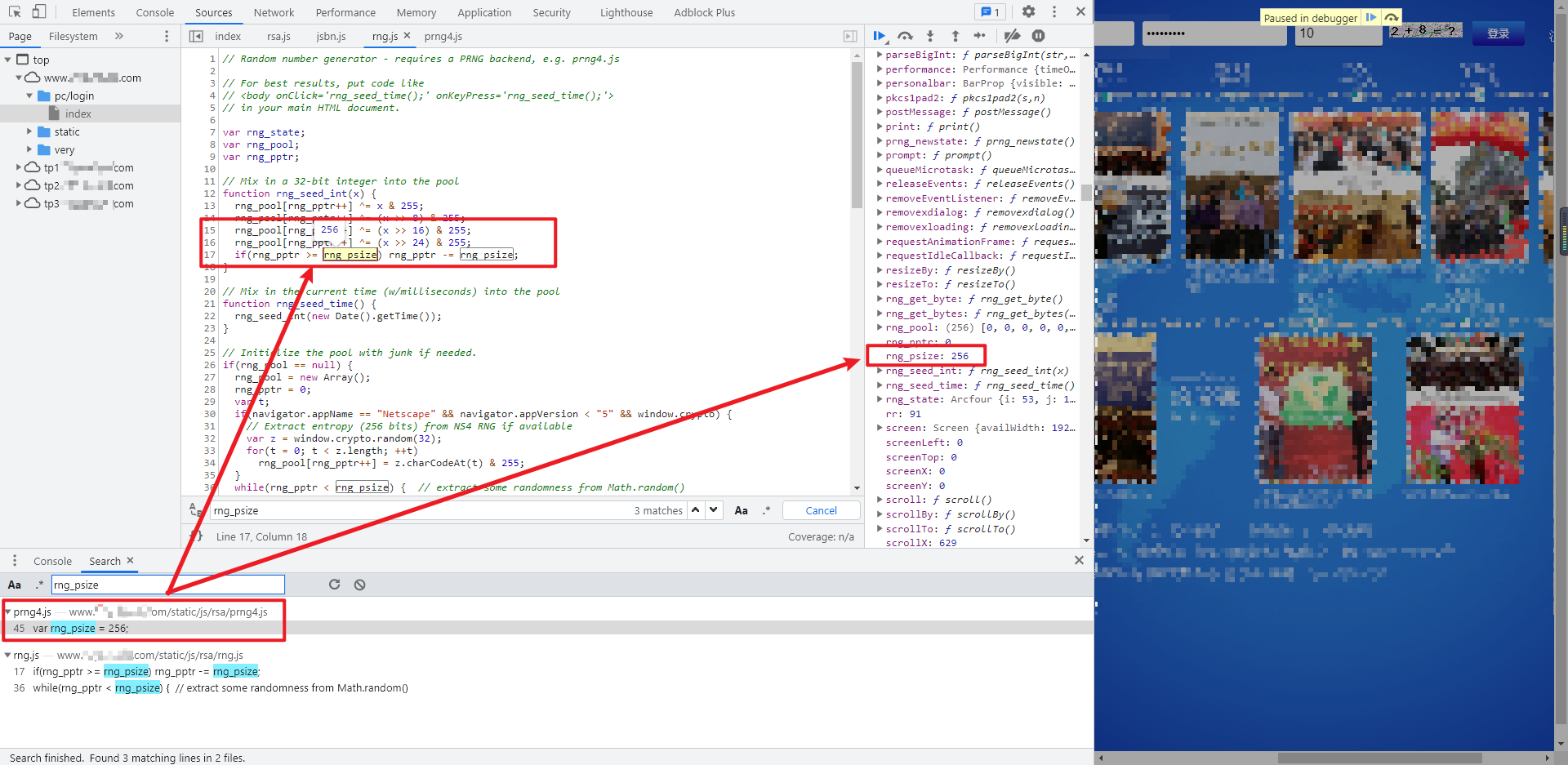Open the line 36 while(rng_pptr result

click(x=546, y=687)
